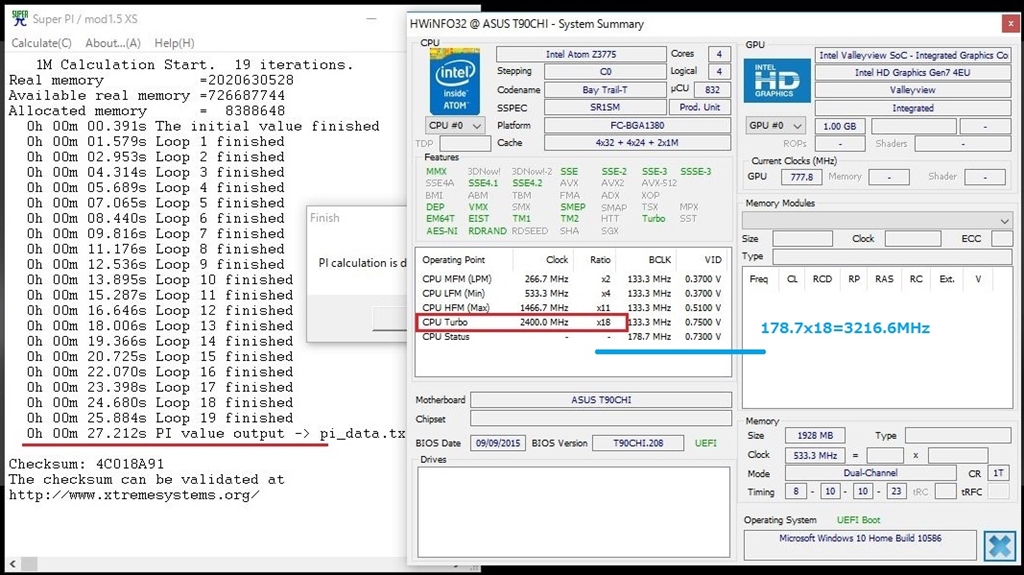Select the CPU Status row

(572, 337)
